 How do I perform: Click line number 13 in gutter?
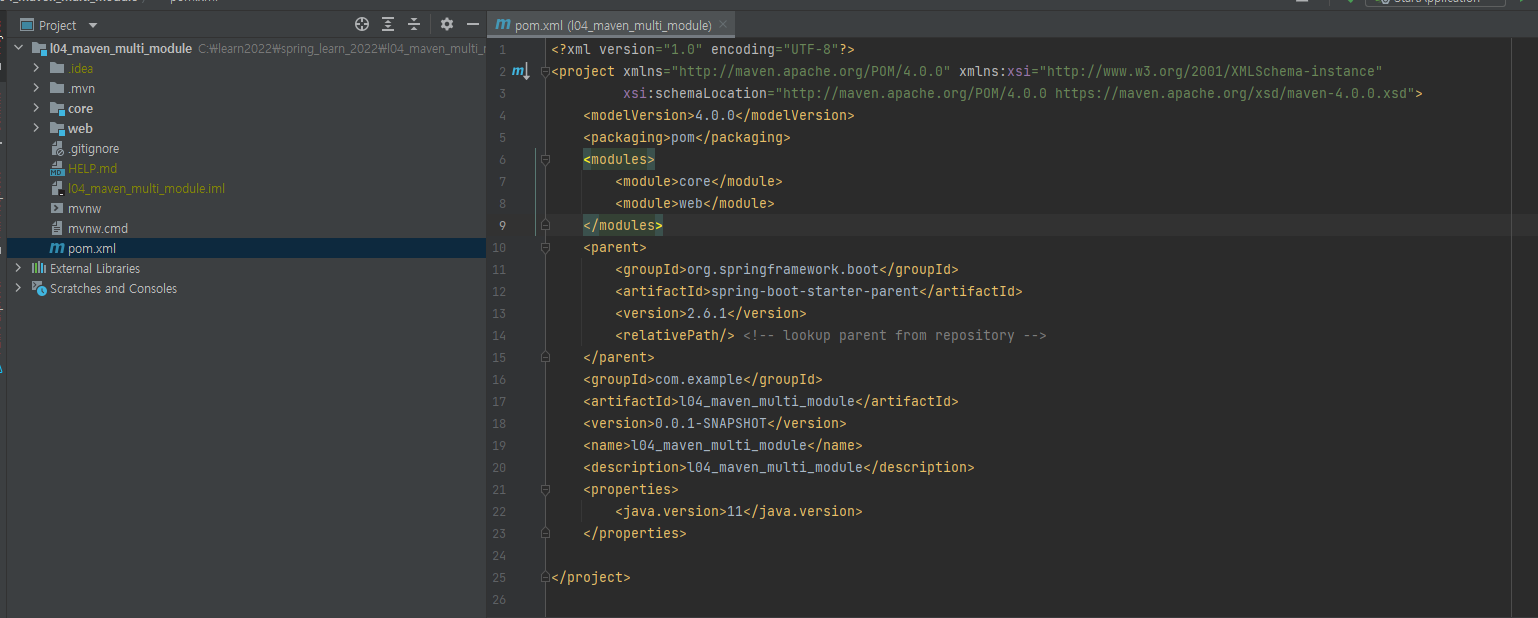click(500, 313)
